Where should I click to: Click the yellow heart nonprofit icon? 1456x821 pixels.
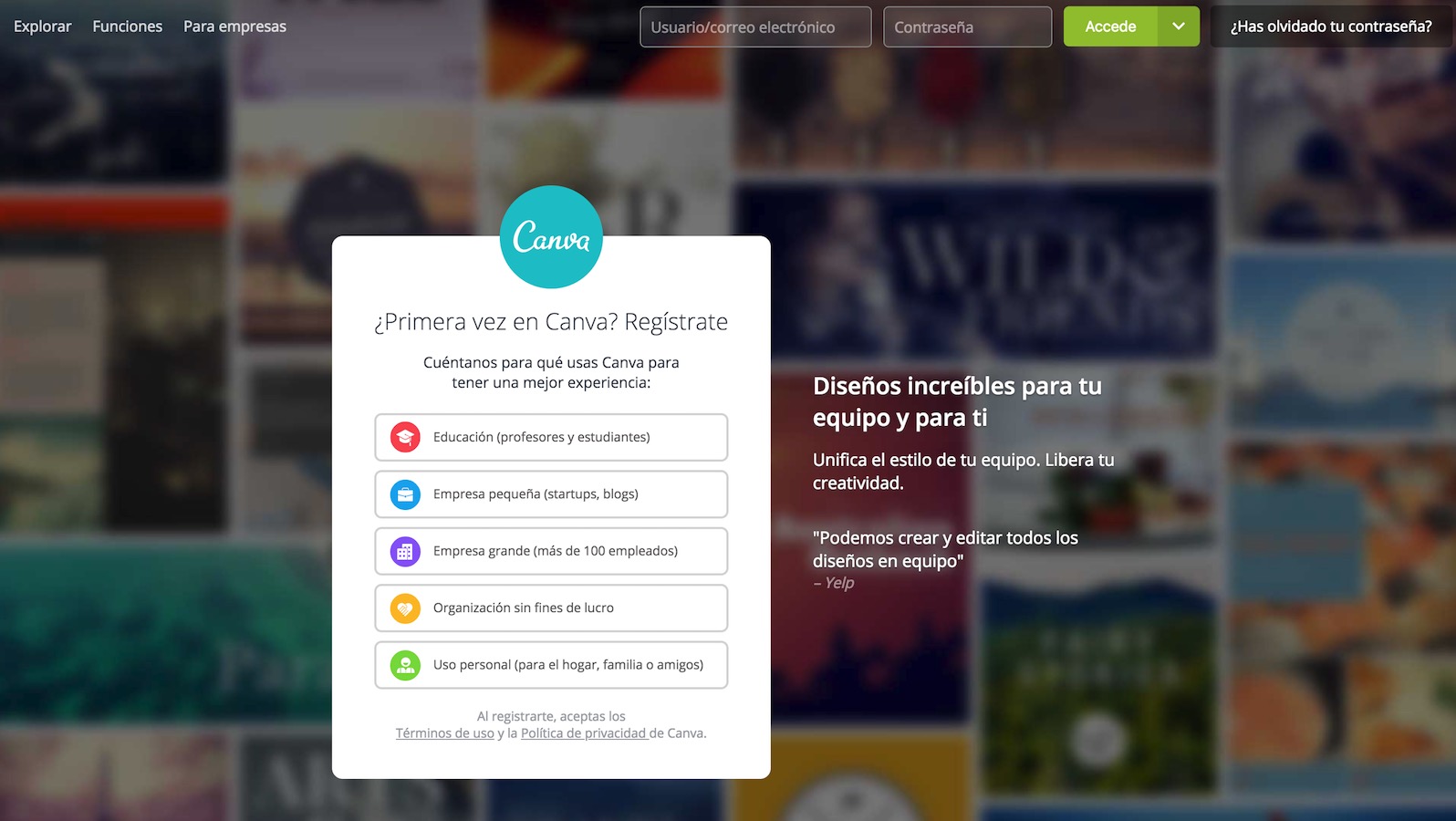(x=405, y=608)
